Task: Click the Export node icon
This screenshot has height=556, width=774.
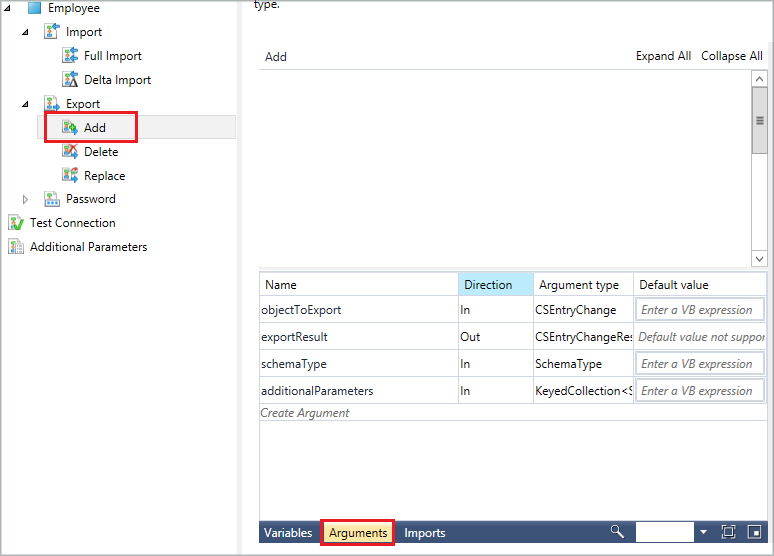Action: [x=52, y=103]
